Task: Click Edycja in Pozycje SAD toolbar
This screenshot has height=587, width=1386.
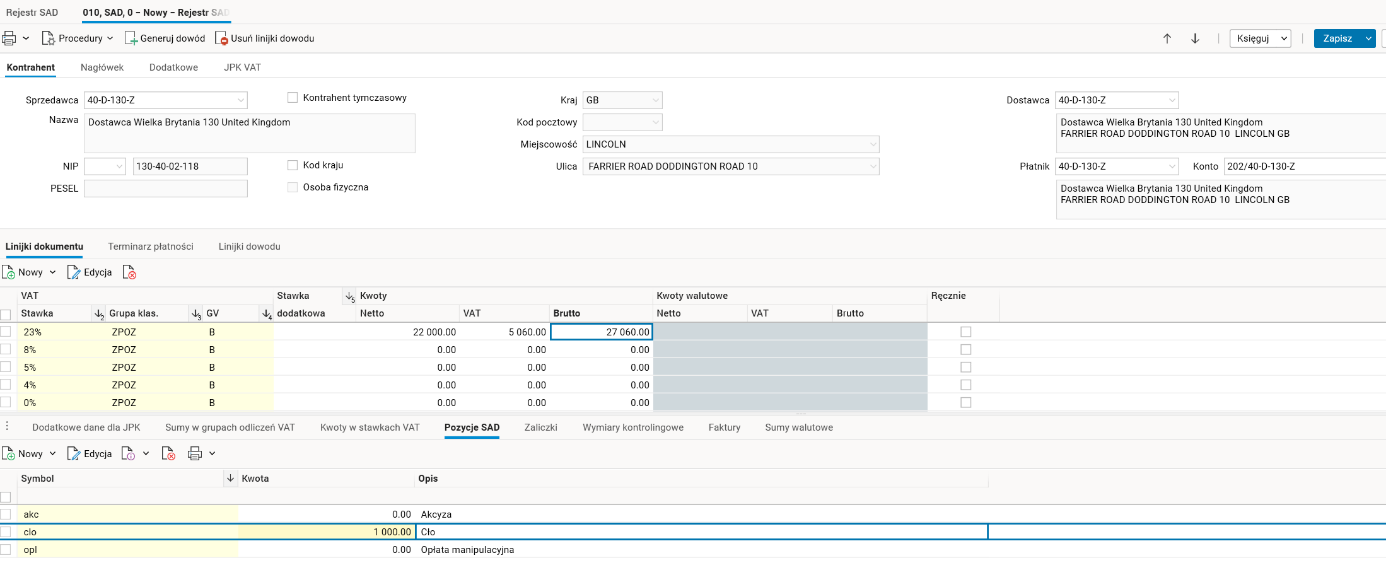Action: [89, 453]
